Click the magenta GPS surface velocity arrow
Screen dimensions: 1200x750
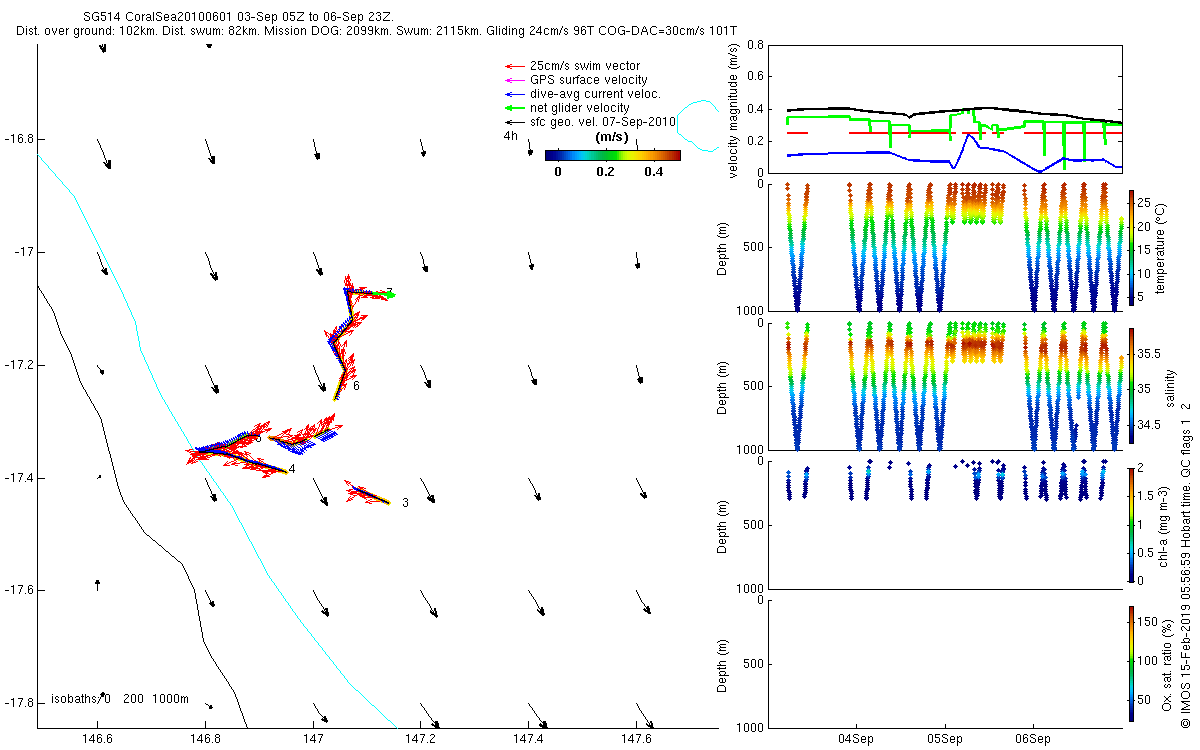[514, 80]
